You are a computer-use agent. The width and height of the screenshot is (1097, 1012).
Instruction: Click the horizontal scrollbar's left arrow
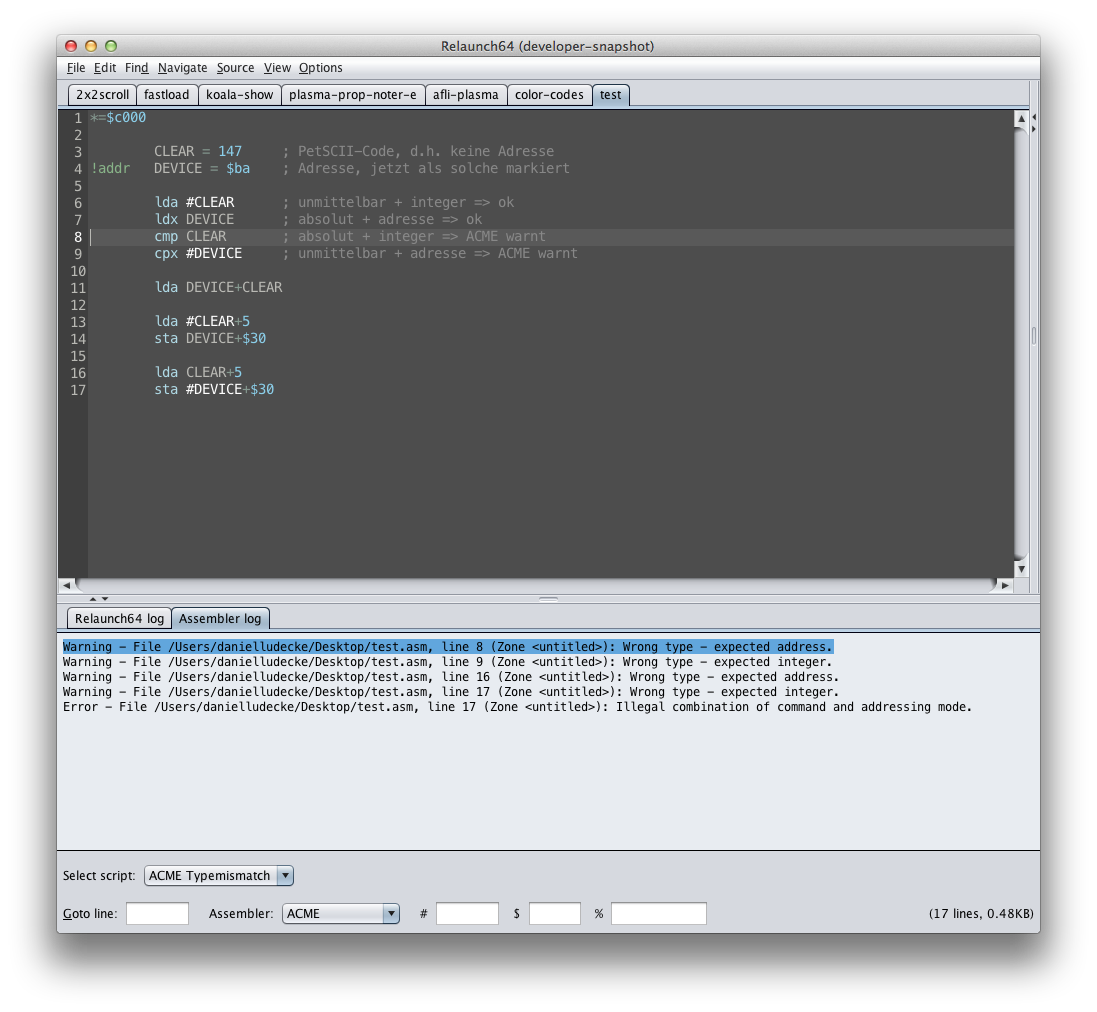[x=66, y=585]
